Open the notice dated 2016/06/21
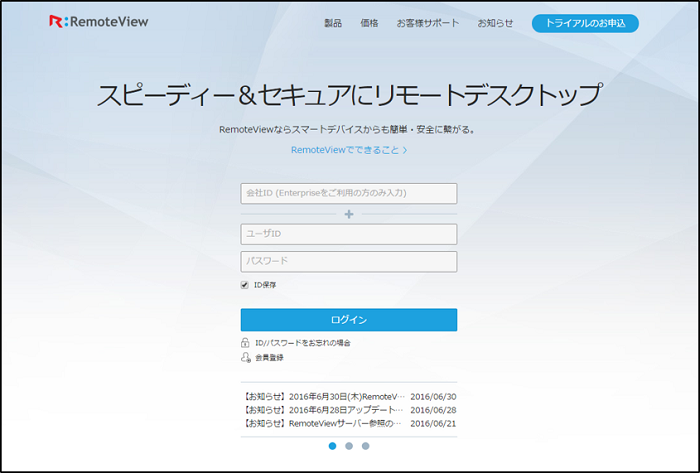Viewport: 700px width, 473px height. (349, 423)
